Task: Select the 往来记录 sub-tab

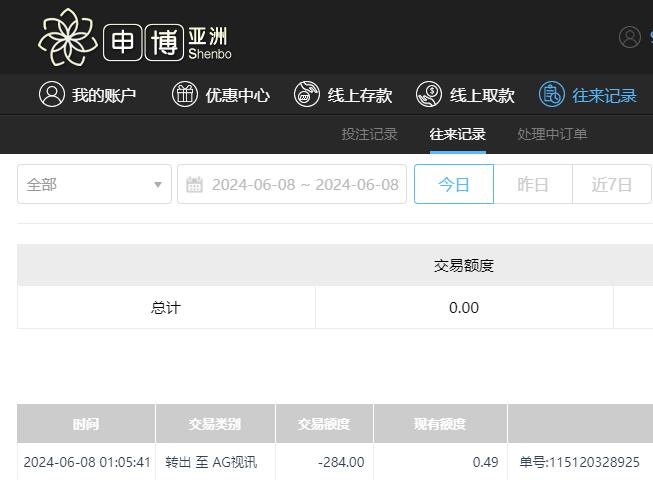Action: pyautogui.click(x=458, y=134)
